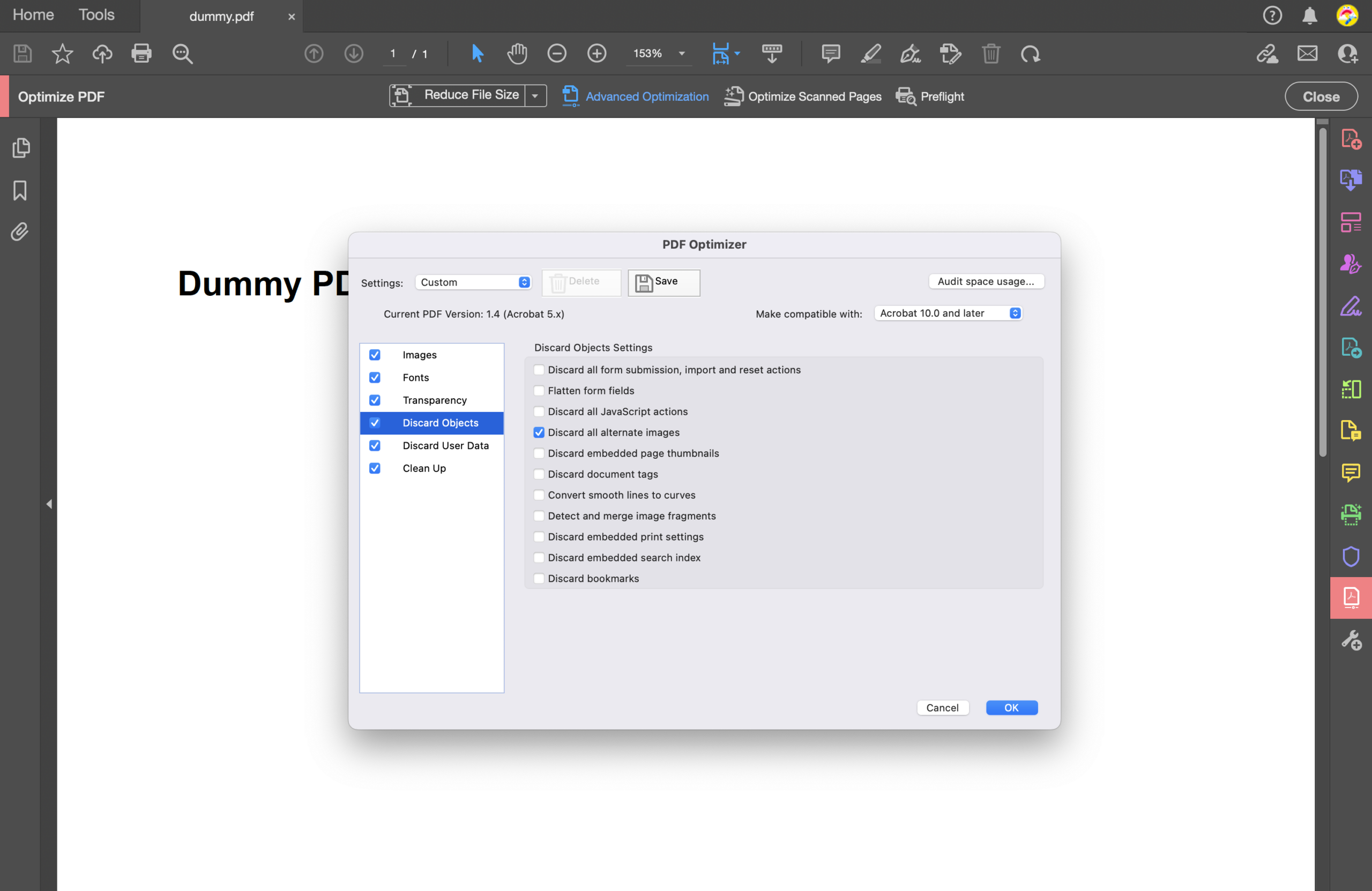This screenshot has width=1372, height=891.
Task: Click the page number input field
Action: click(x=394, y=54)
